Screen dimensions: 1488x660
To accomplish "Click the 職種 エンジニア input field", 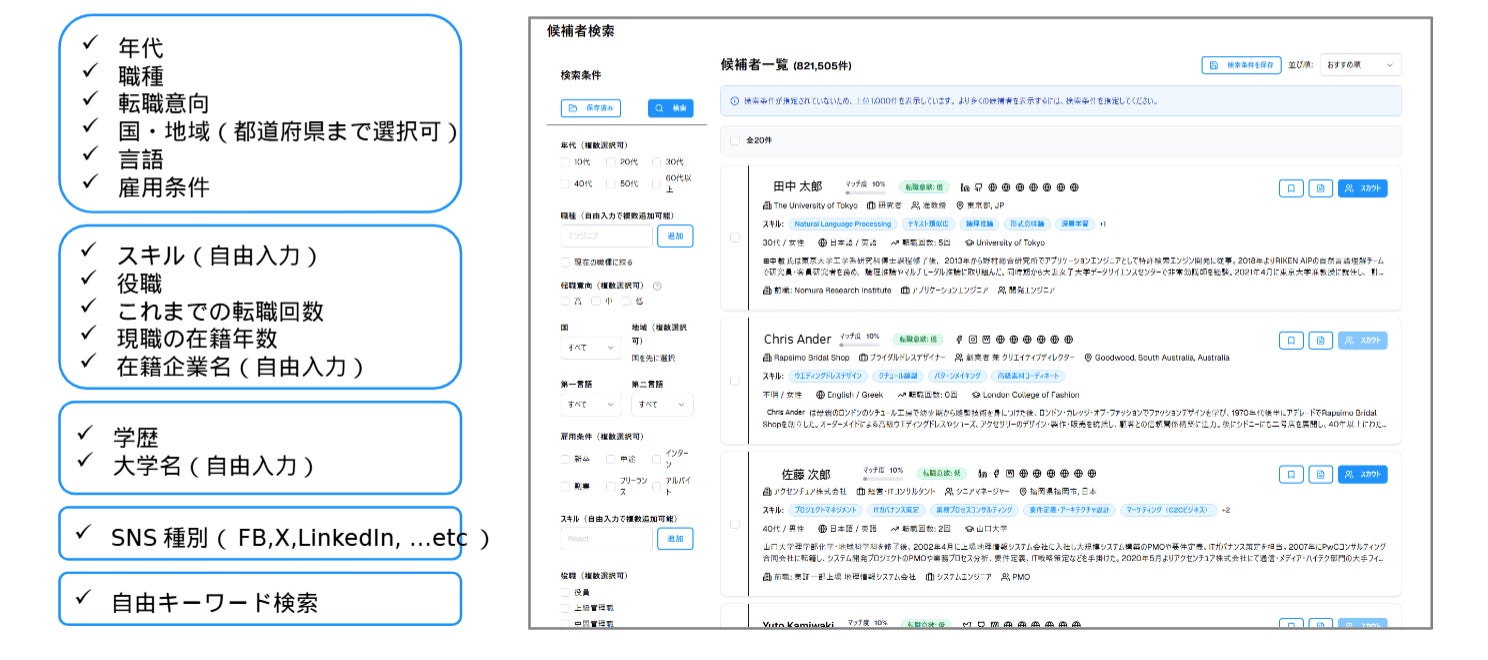I will (x=606, y=236).
